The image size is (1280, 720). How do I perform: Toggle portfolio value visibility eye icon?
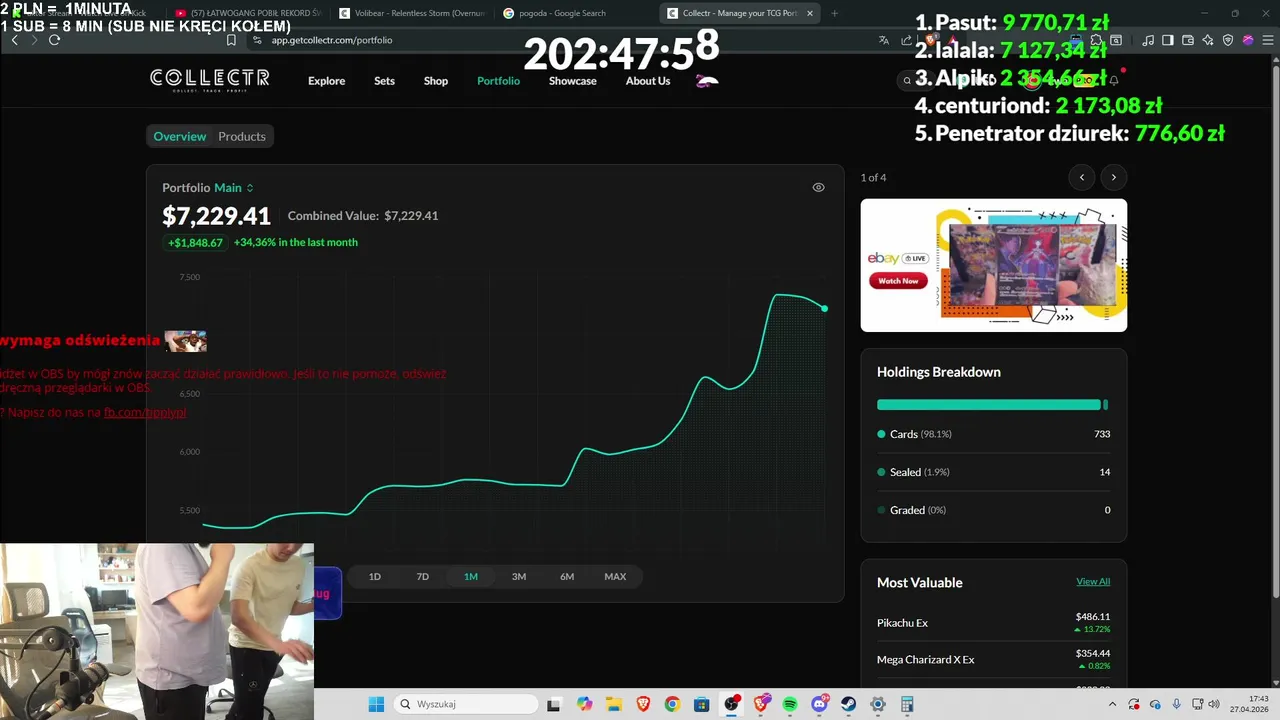click(x=818, y=187)
